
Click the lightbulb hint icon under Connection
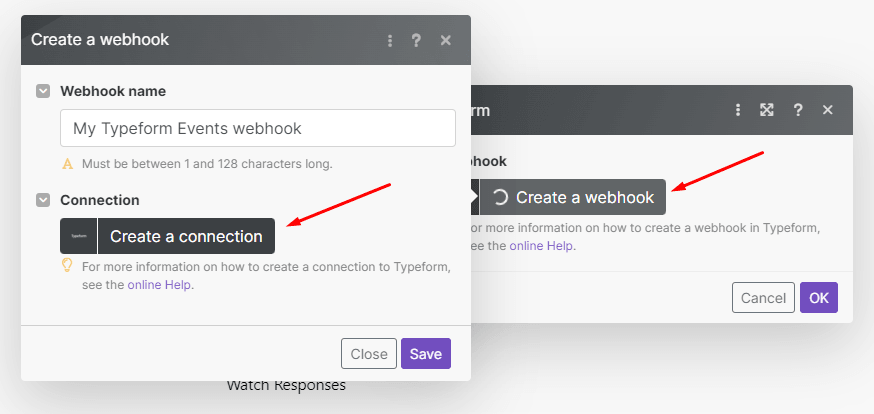(x=67, y=265)
